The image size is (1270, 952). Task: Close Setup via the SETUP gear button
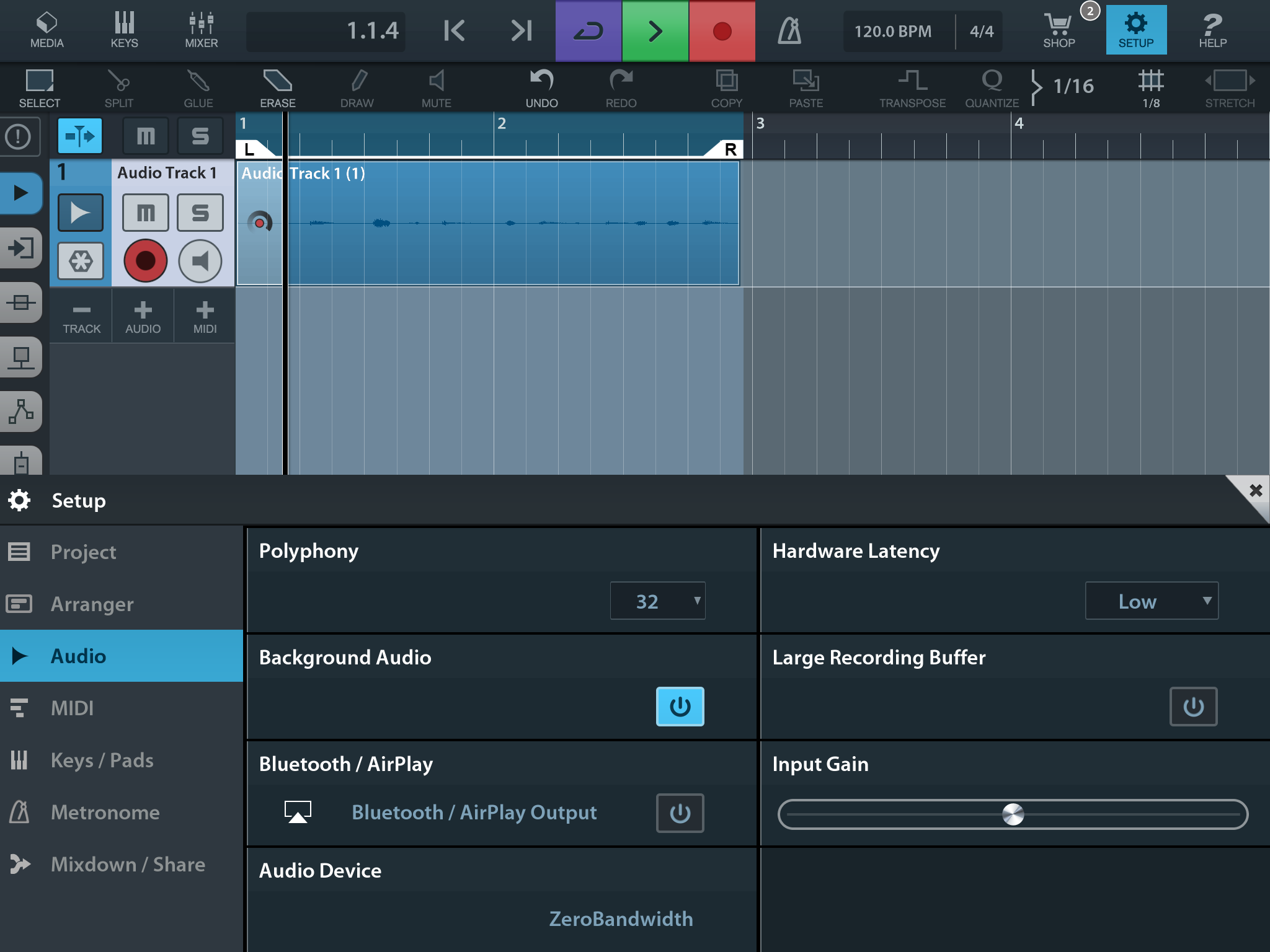point(1136,30)
